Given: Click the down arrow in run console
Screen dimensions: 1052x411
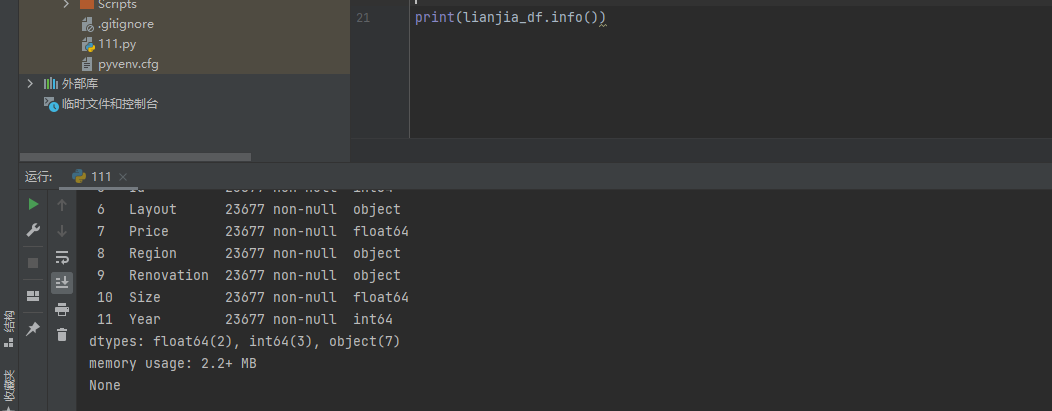Looking at the screenshot, I should click(x=62, y=231).
